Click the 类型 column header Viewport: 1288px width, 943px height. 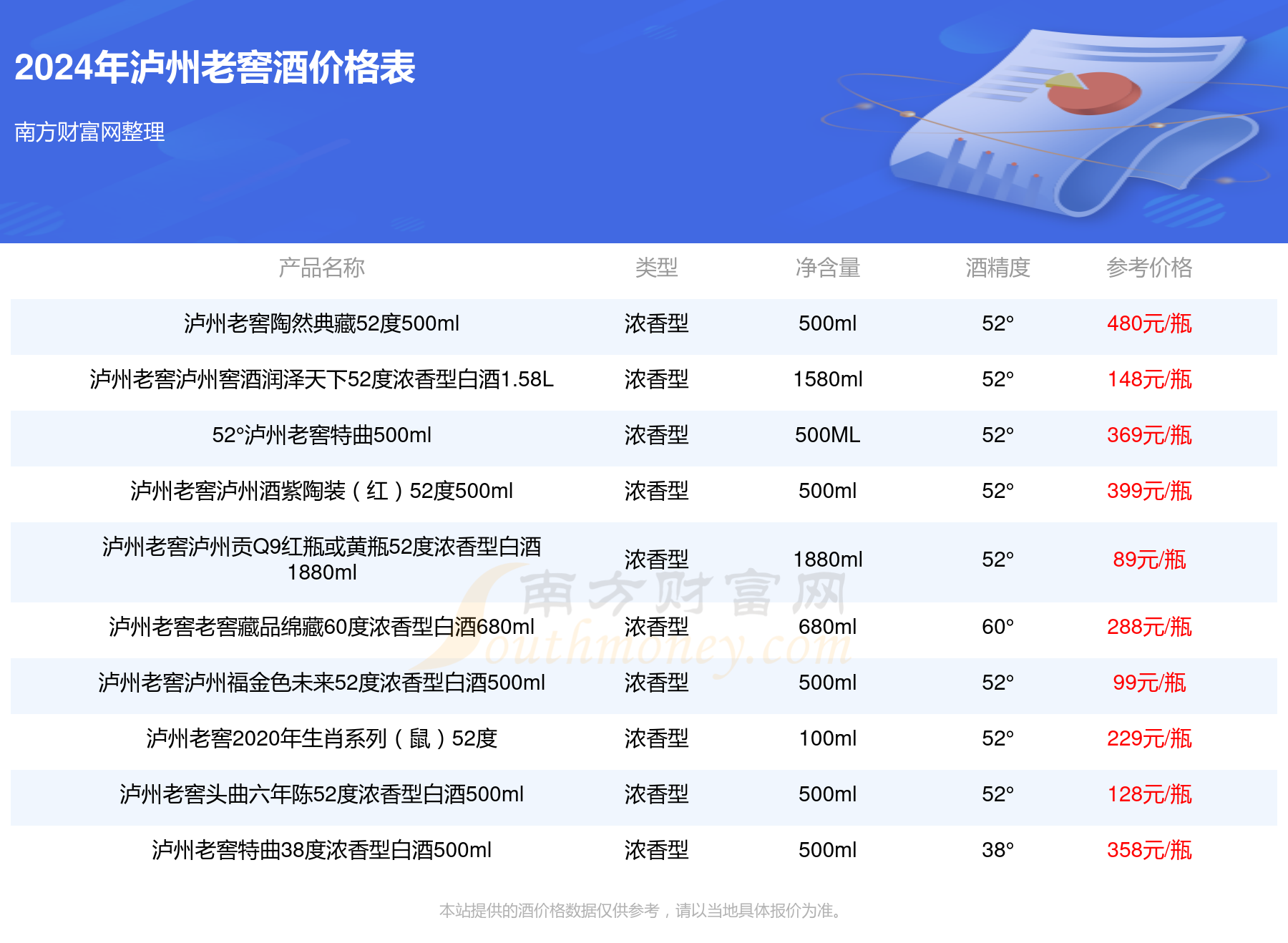[656, 268]
